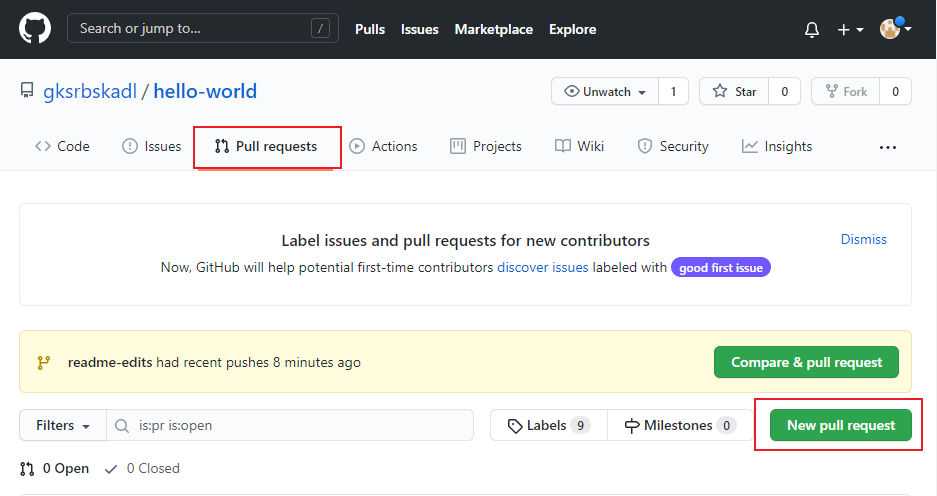Fork the repository
This screenshot has height=496, width=937.
tap(846, 91)
